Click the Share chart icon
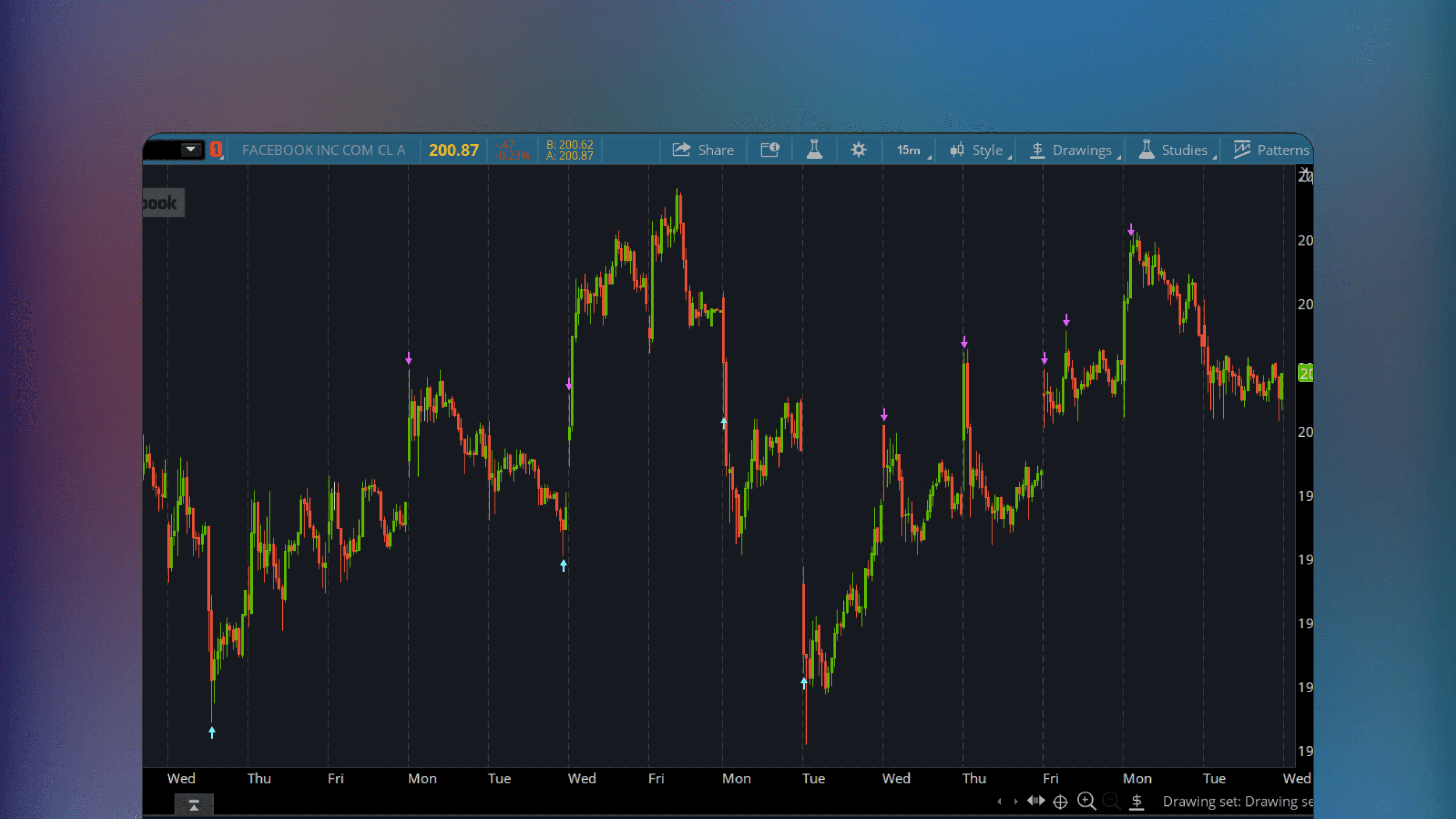 pos(702,149)
